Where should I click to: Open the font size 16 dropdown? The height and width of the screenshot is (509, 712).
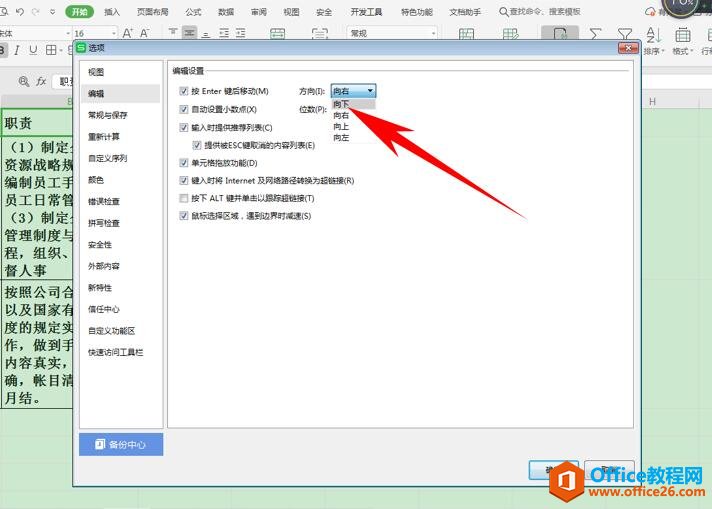[x=114, y=33]
